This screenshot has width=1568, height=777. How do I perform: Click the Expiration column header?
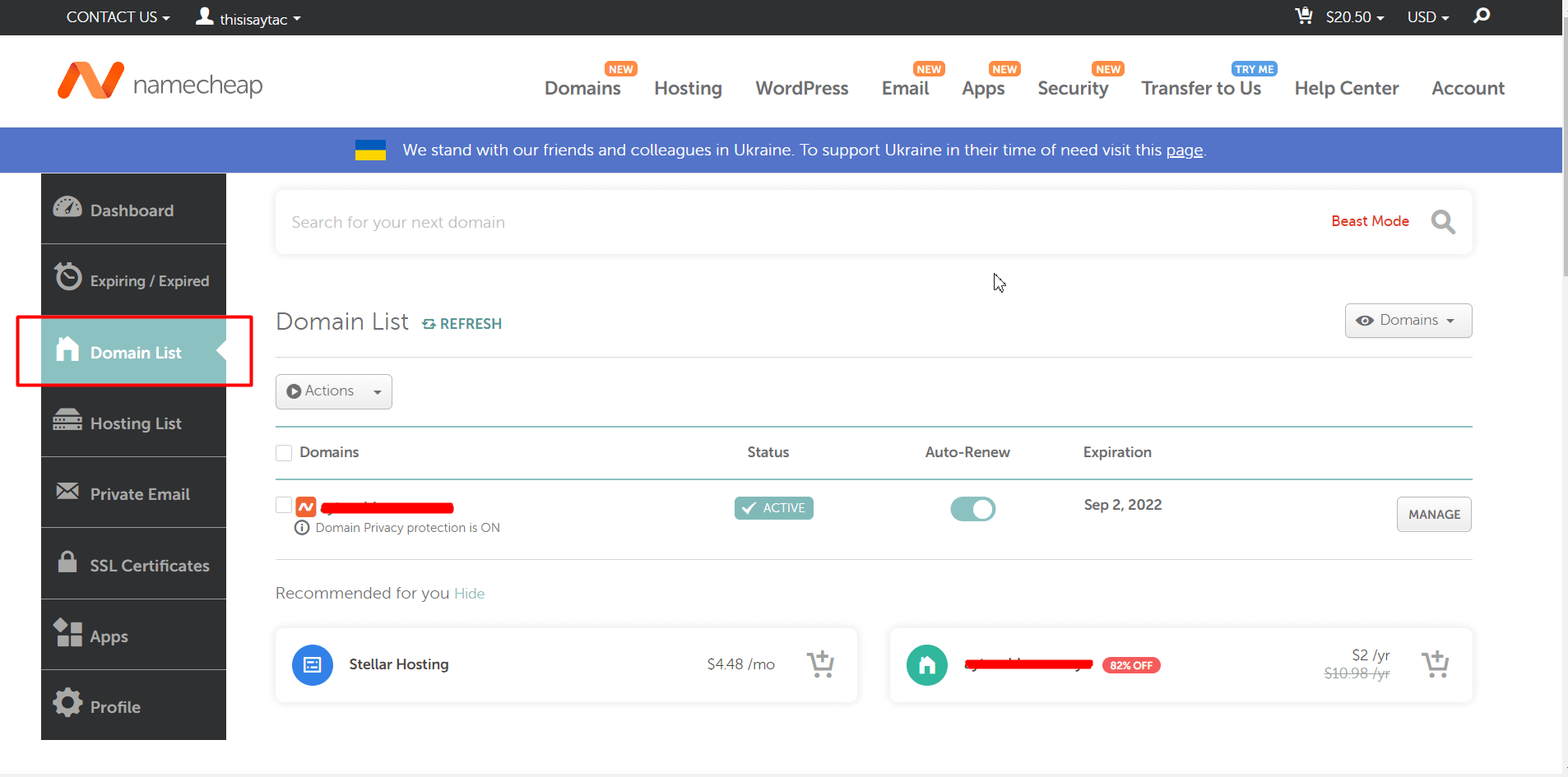point(1117,452)
